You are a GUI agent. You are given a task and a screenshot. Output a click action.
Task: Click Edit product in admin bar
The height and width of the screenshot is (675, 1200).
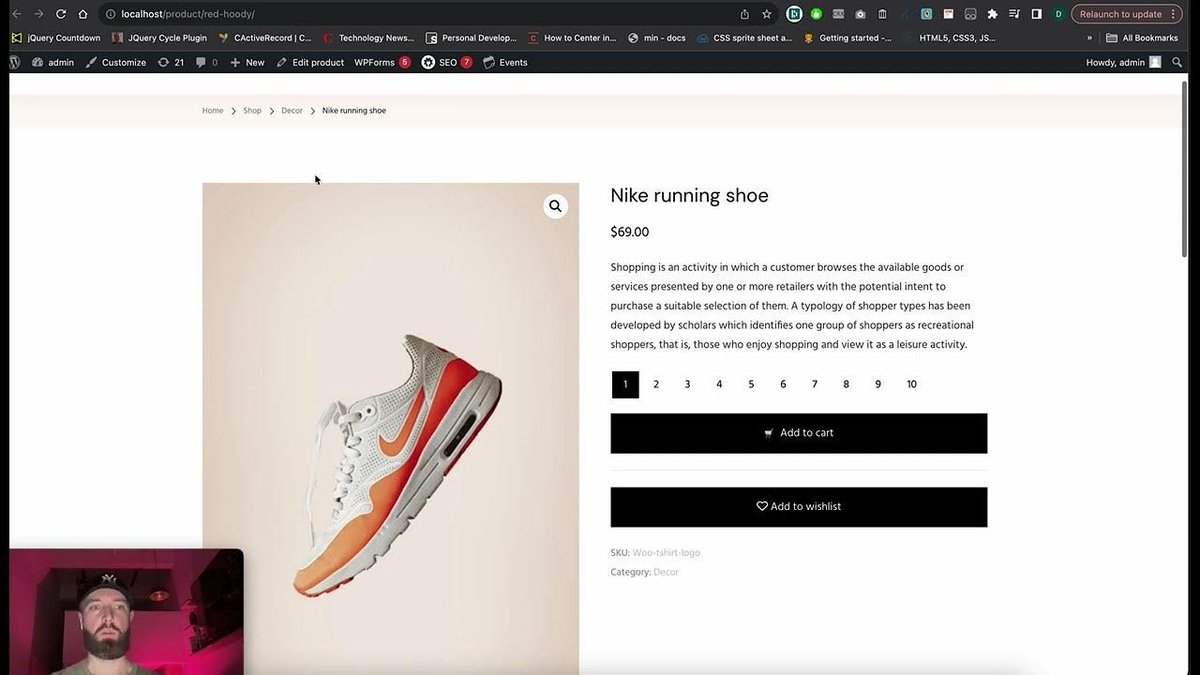click(x=310, y=62)
